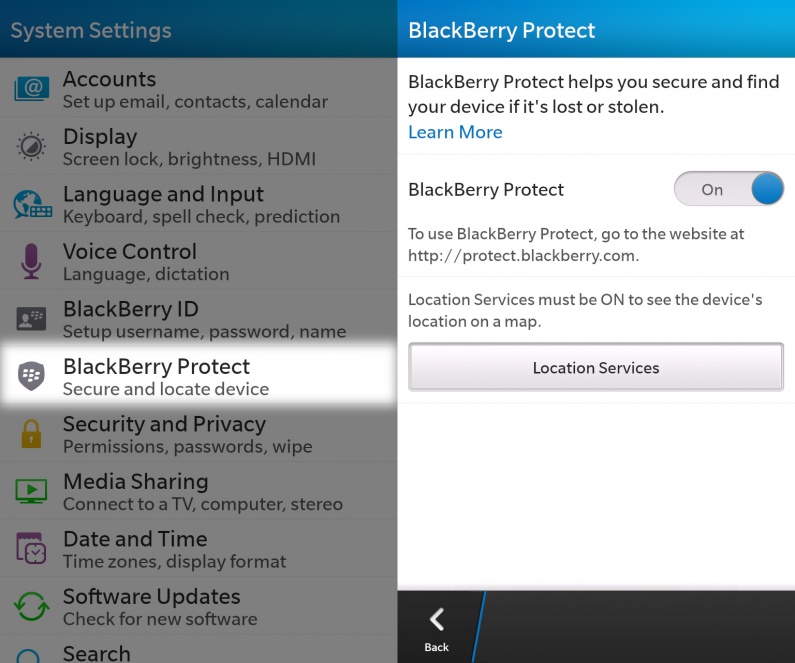The height and width of the screenshot is (663, 795).
Task: Open the Search settings entry
Action: [199, 651]
